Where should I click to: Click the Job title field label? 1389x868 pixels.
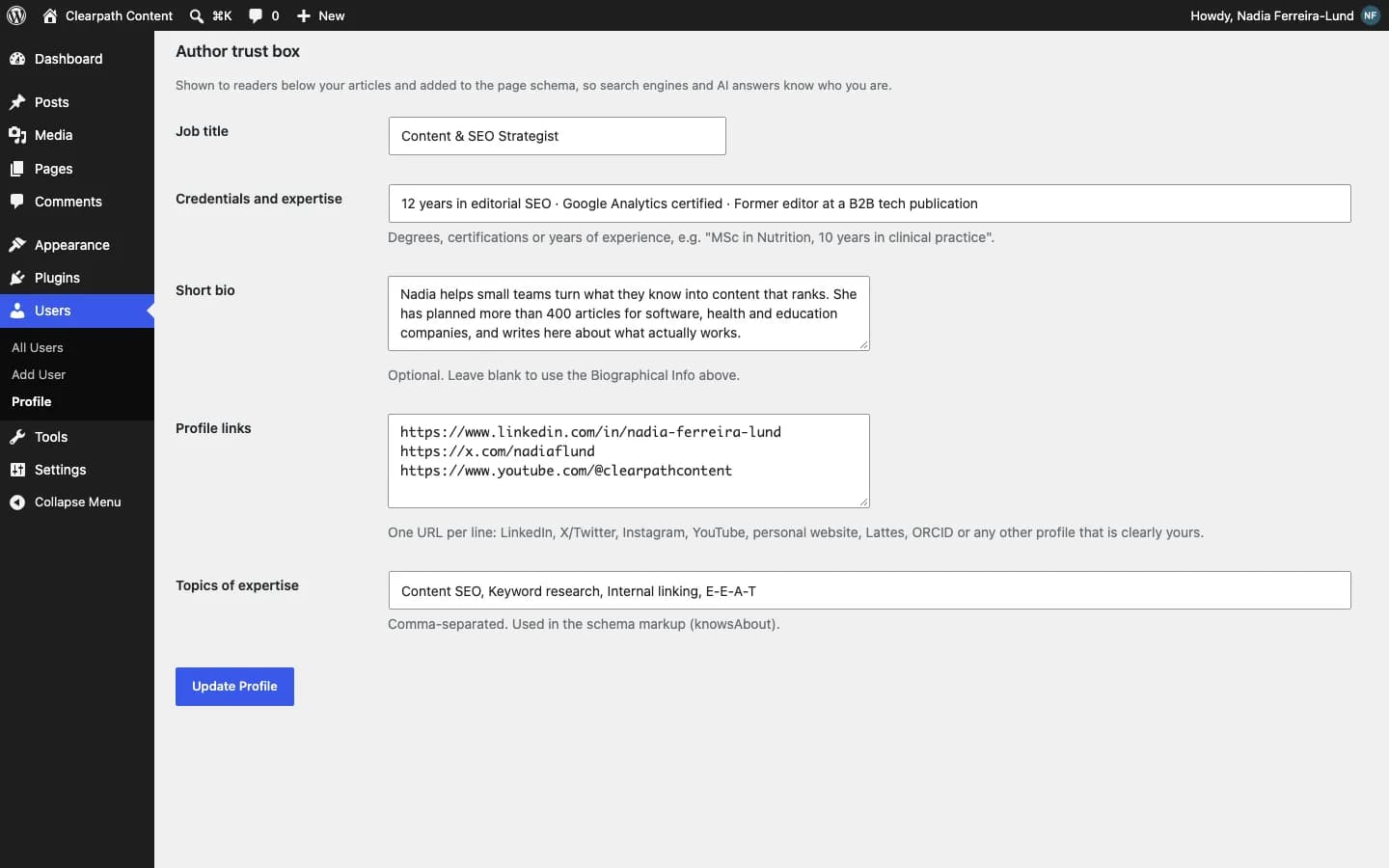(202, 131)
